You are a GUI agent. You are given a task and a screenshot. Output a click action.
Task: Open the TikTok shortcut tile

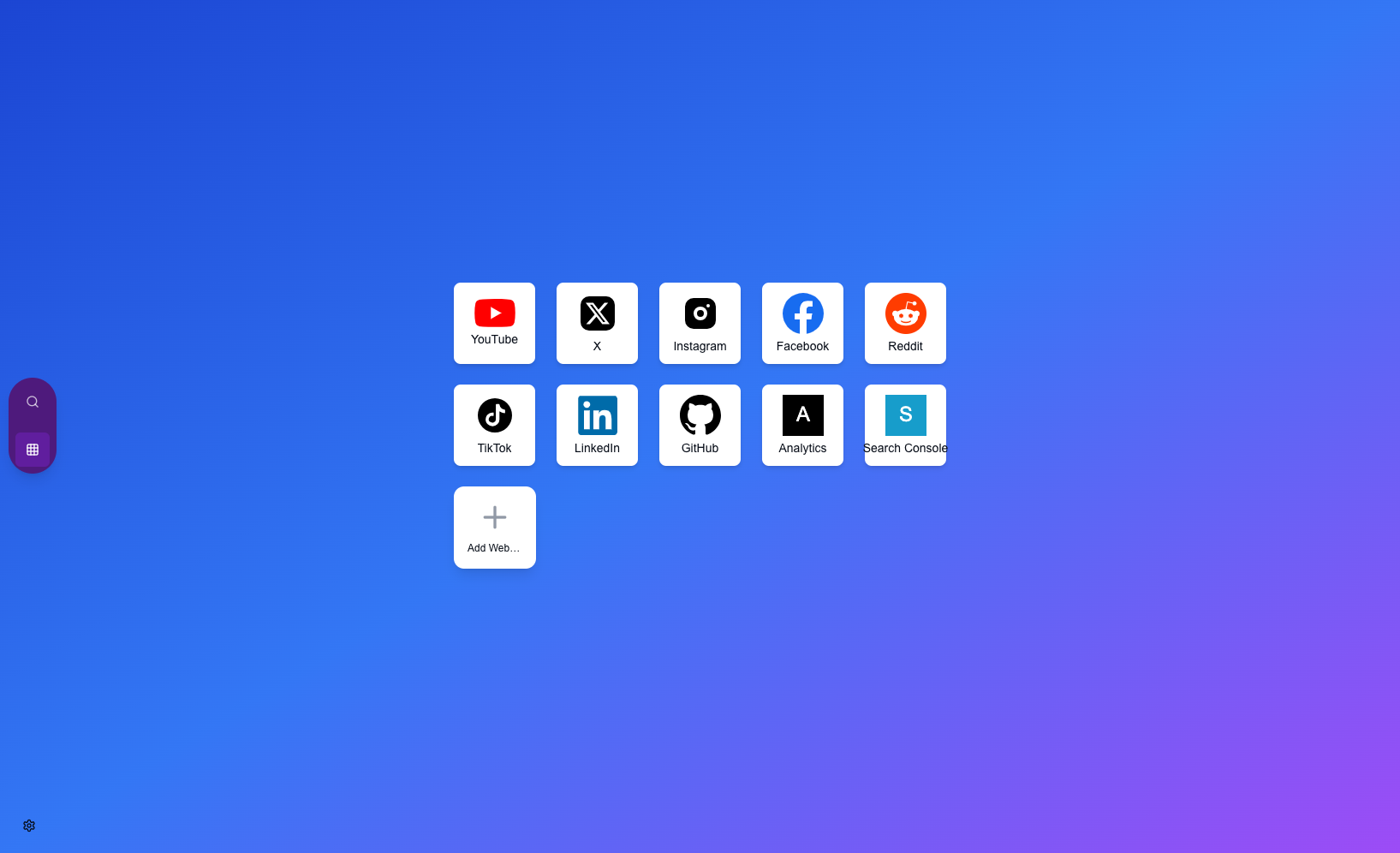pos(494,425)
